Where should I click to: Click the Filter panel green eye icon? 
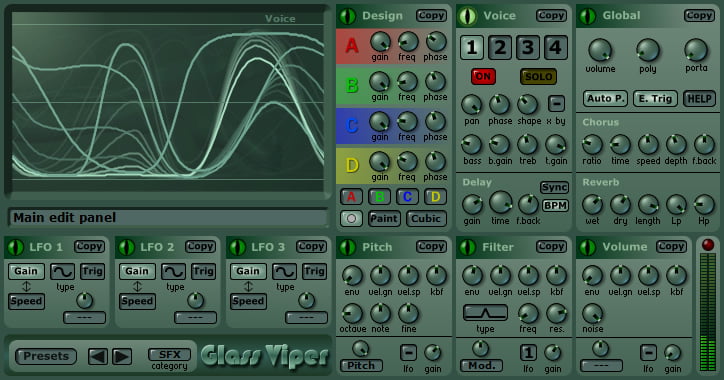click(468, 247)
